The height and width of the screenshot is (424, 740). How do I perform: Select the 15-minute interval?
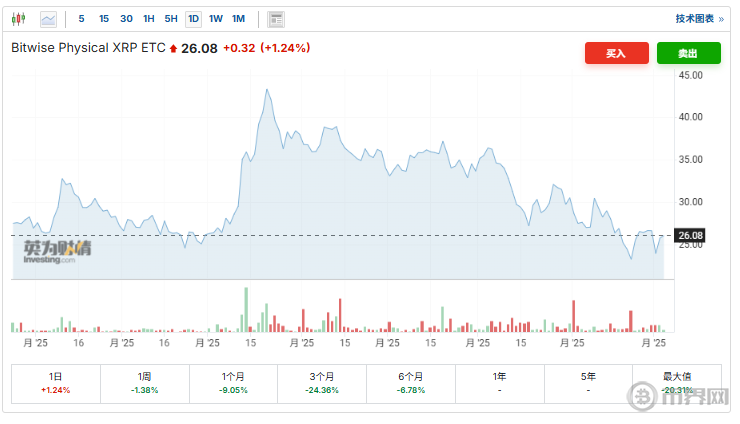click(x=103, y=19)
